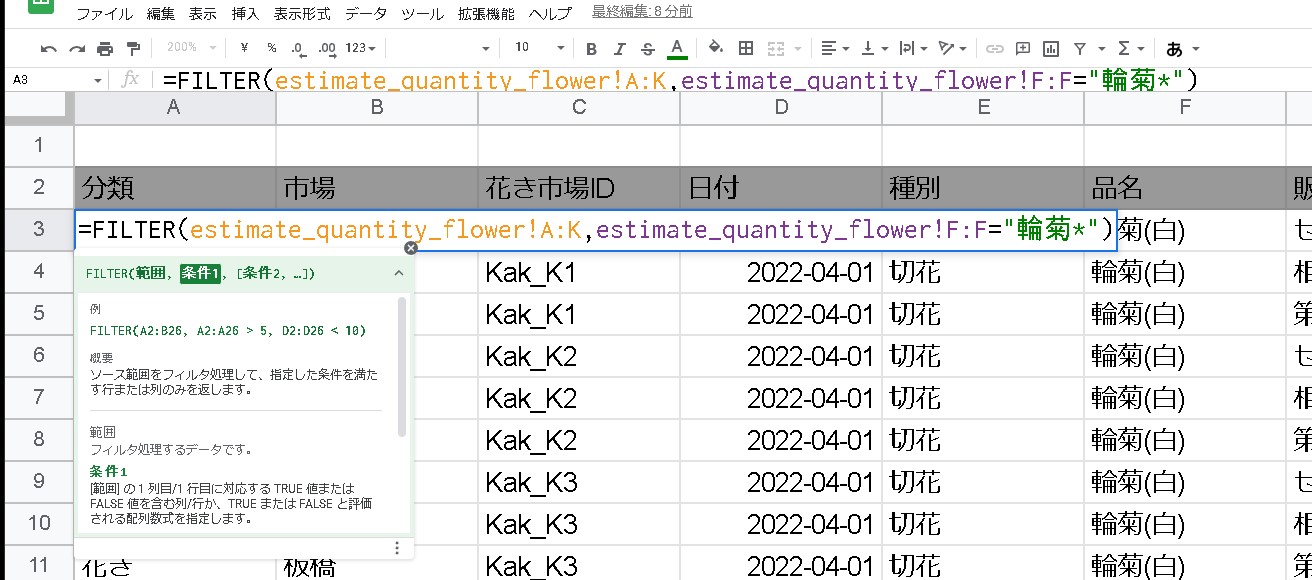Select the print icon

pyautogui.click(x=104, y=47)
